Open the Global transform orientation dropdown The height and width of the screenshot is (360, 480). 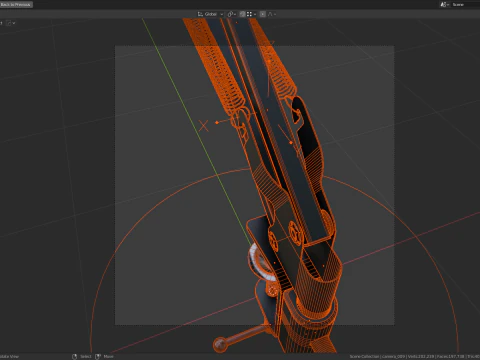(x=210, y=14)
